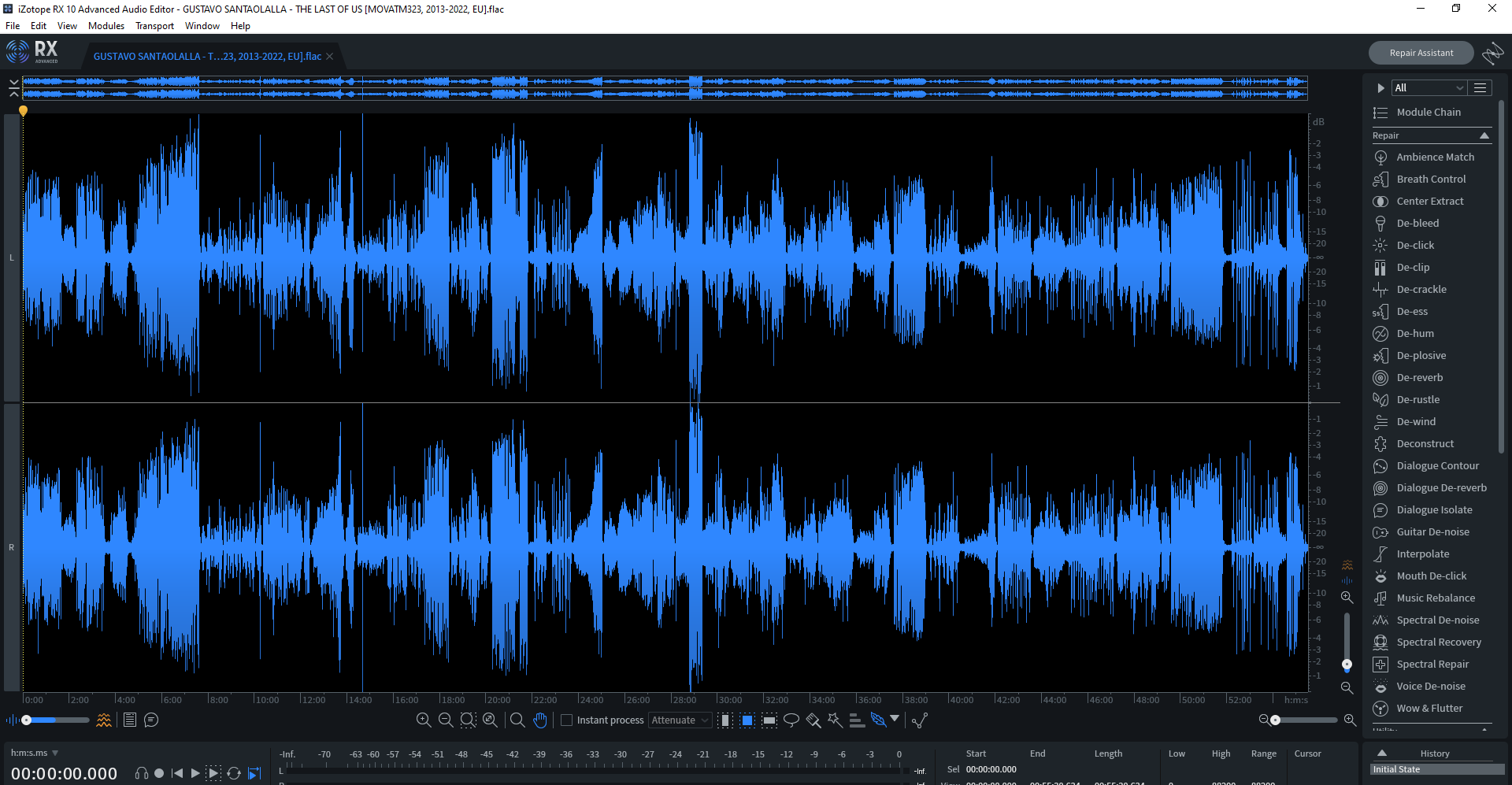Open the Modules menu
The width and height of the screenshot is (1512, 785).
106,25
